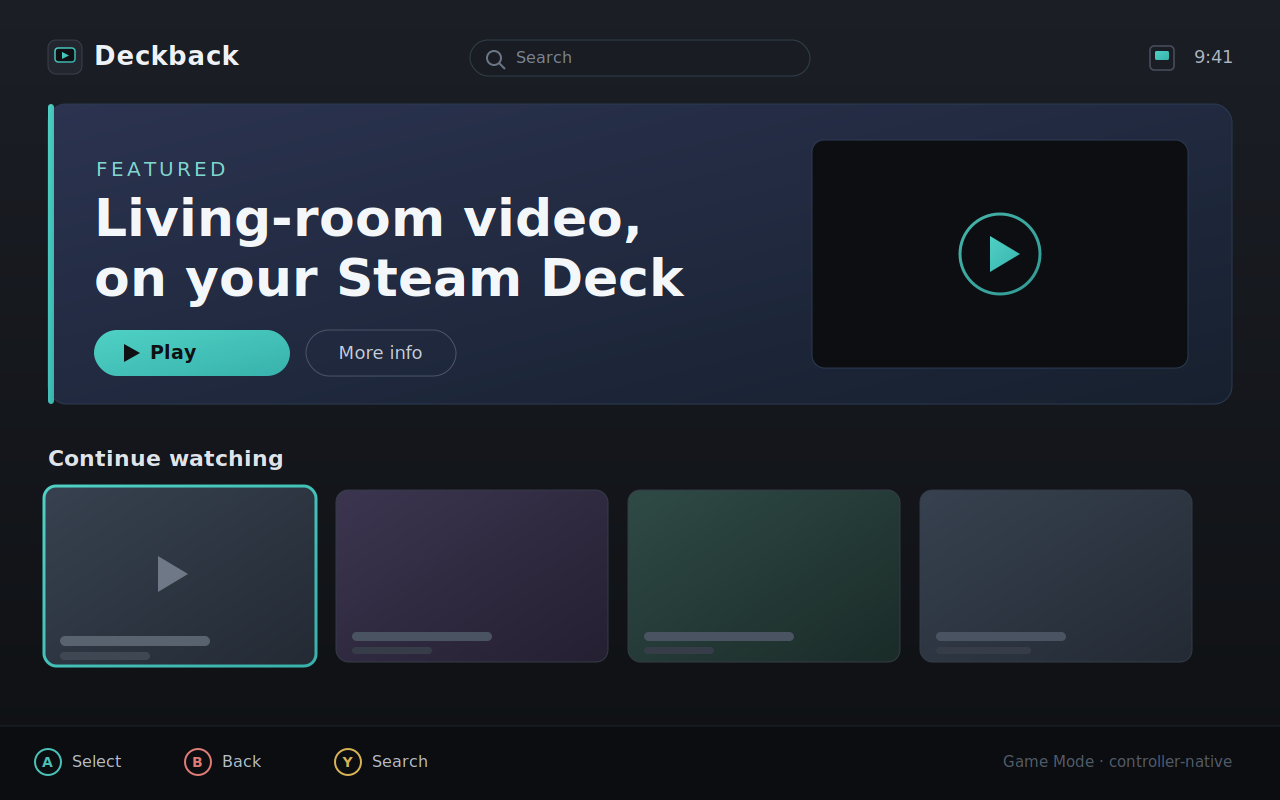
Task: Click the footer Search label
Action: point(400,762)
